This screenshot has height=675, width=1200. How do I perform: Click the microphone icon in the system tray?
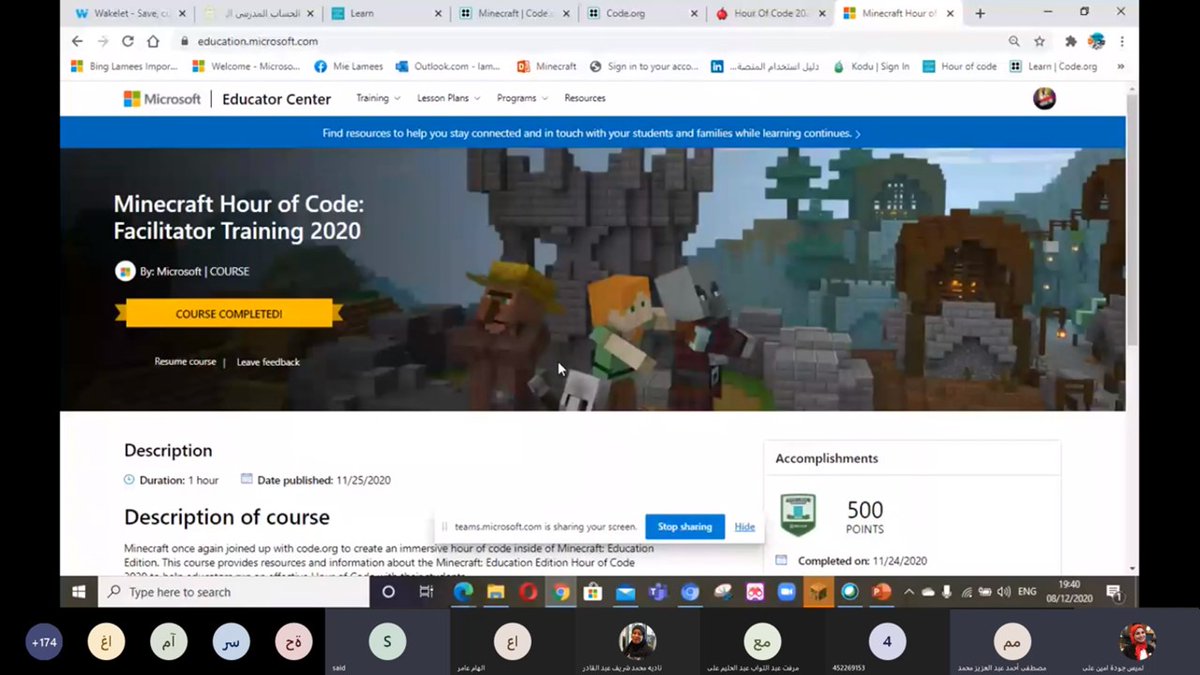tap(946, 592)
